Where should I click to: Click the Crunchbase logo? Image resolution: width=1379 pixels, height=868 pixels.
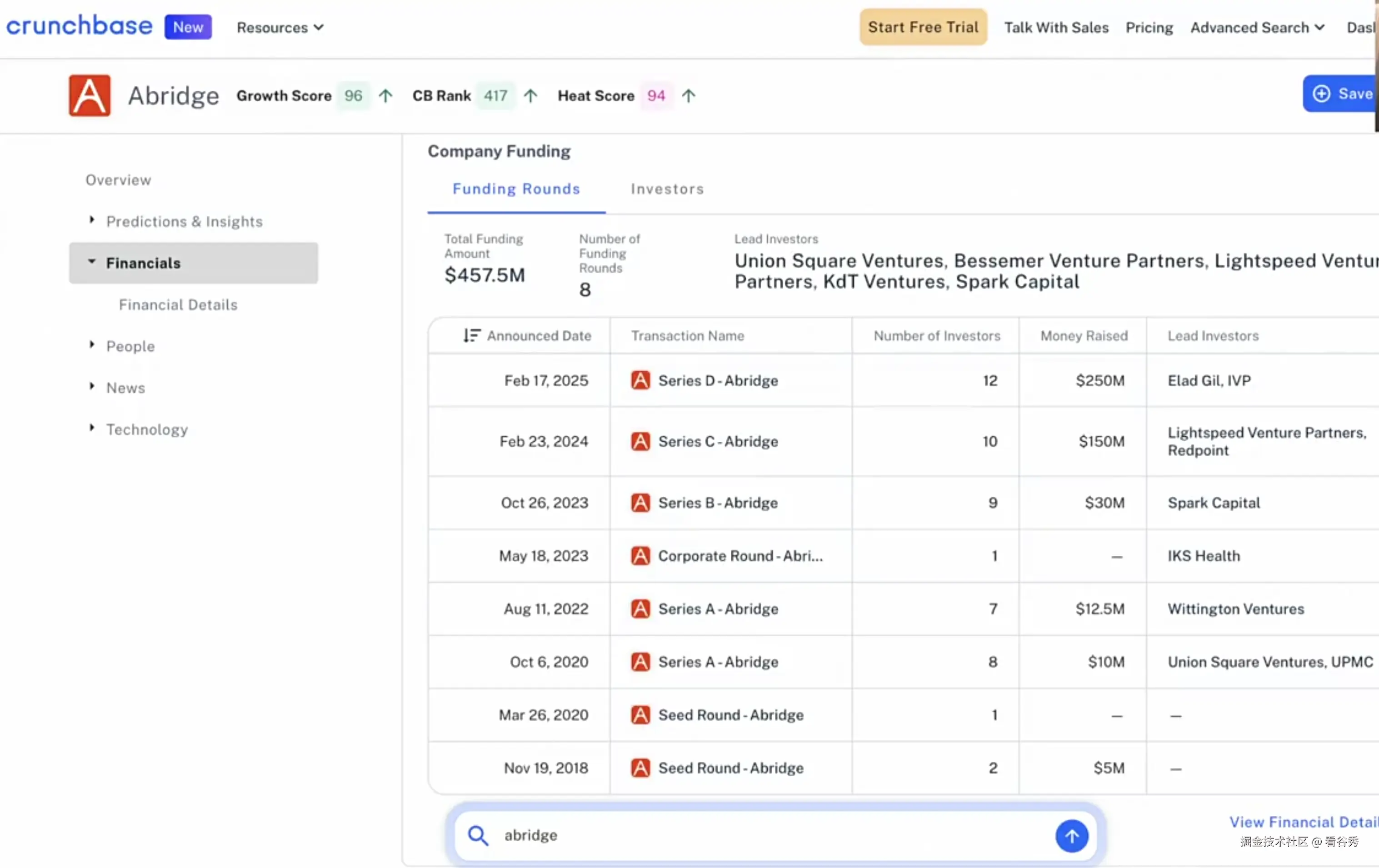79,26
